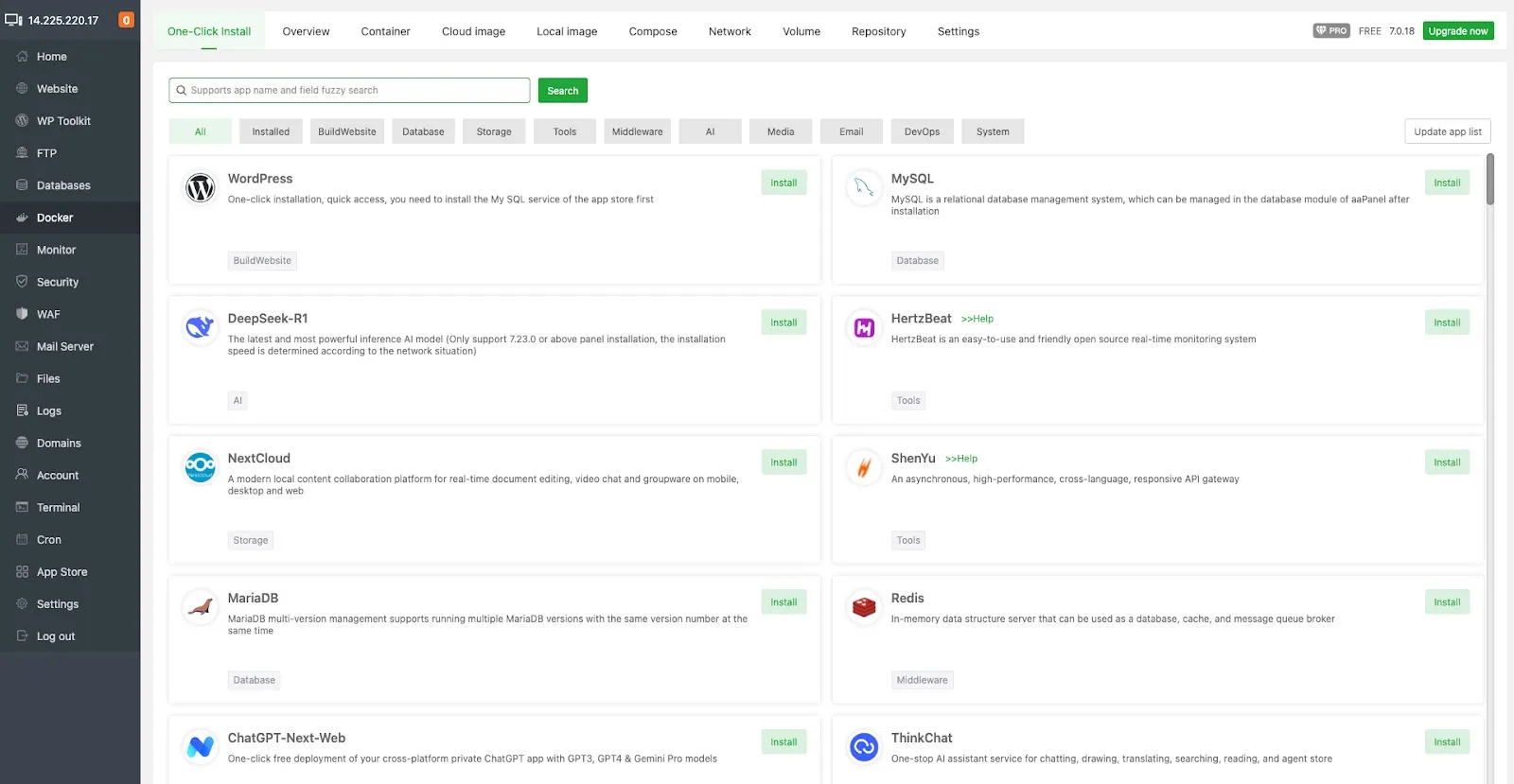This screenshot has width=1514, height=784.
Task: Open the Website section in sidebar
Action: click(x=70, y=89)
